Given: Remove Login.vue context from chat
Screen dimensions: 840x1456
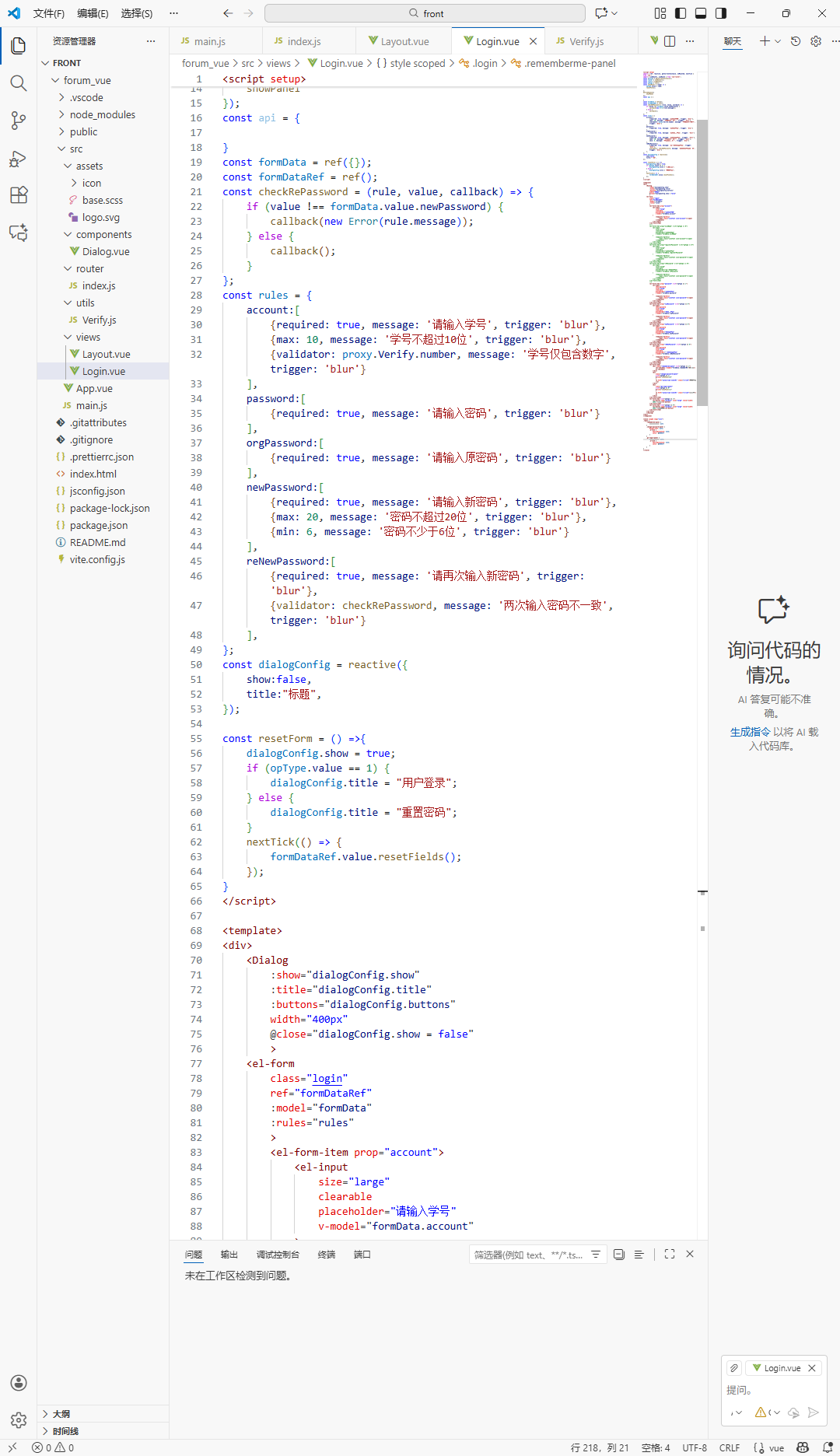Looking at the screenshot, I should [x=812, y=1368].
